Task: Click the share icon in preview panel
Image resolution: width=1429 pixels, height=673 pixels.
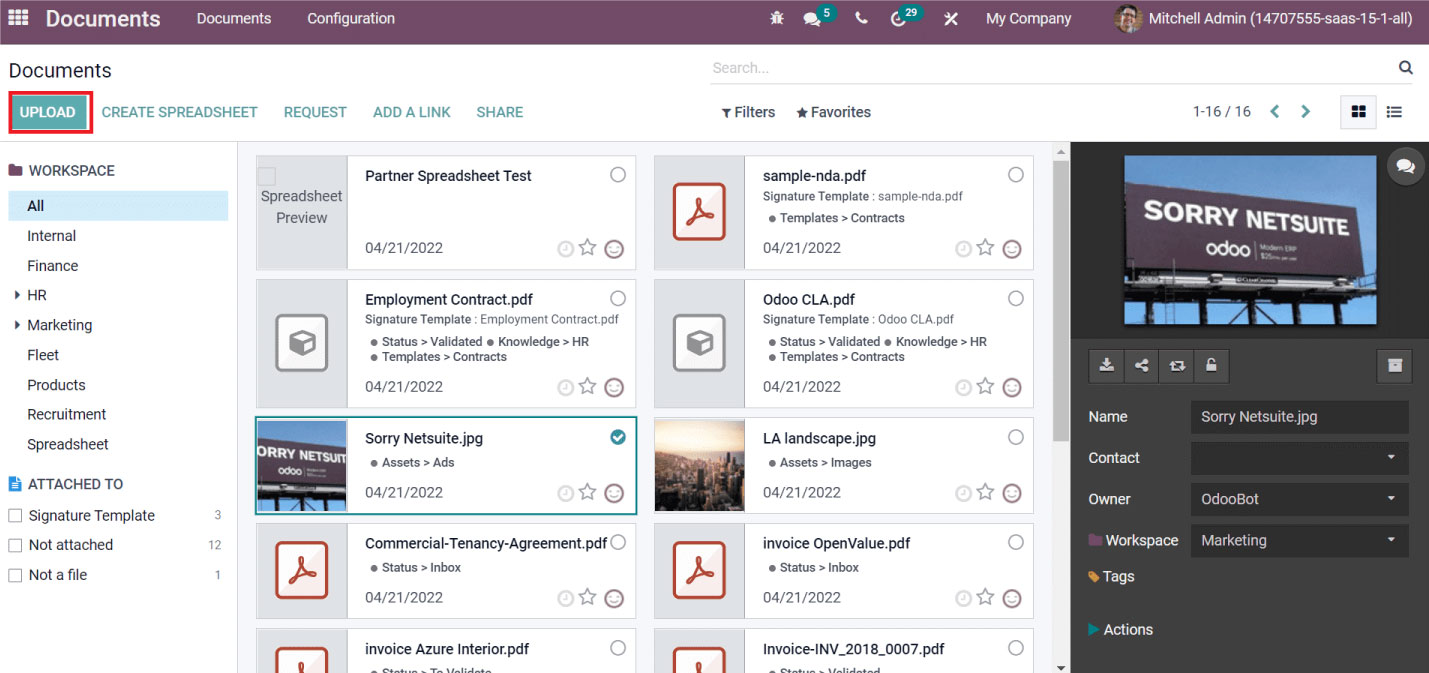Action: coord(1142,366)
